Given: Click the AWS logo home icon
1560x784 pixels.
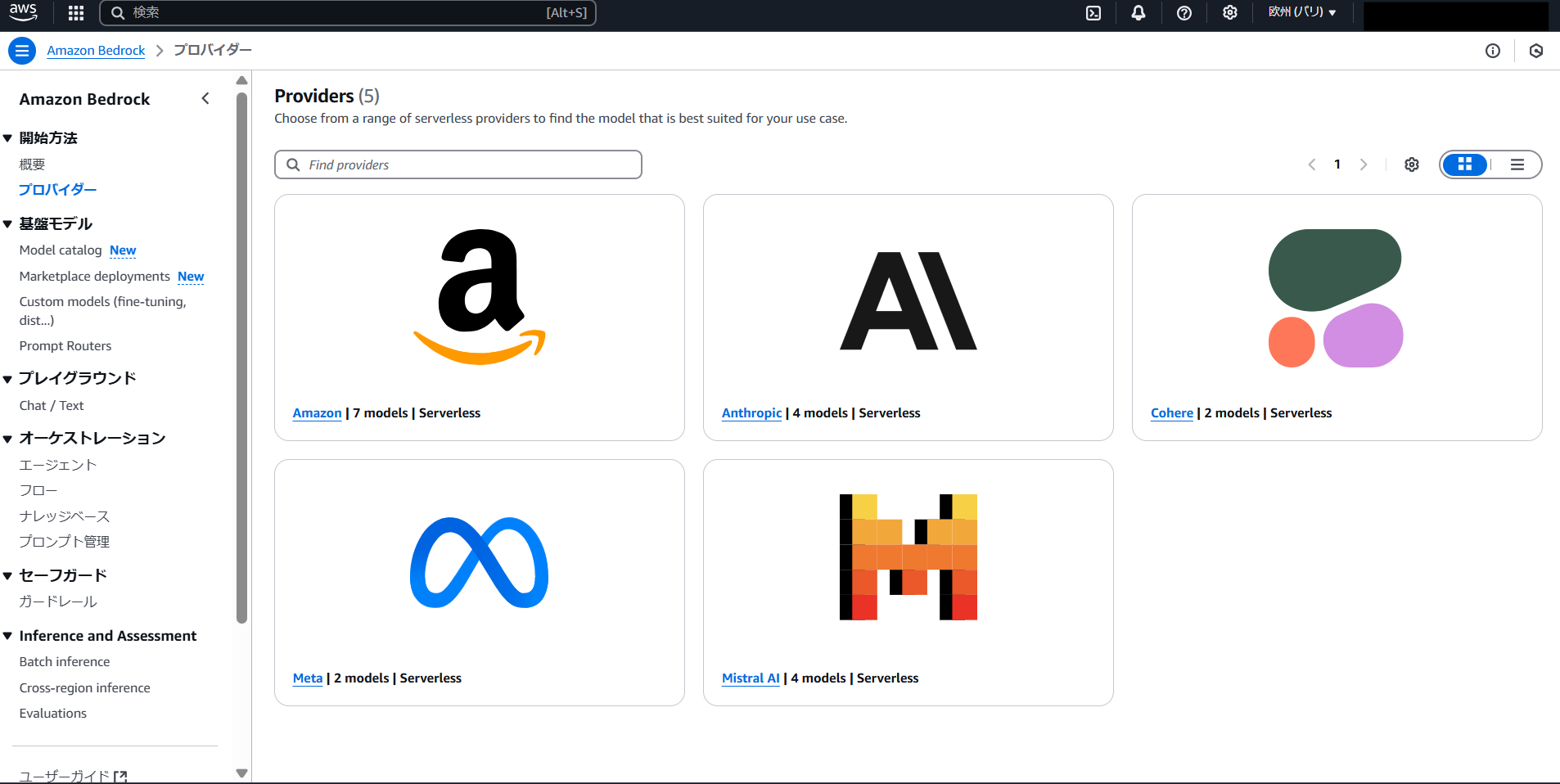Looking at the screenshot, I should pyautogui.click(x=23, y=12).
